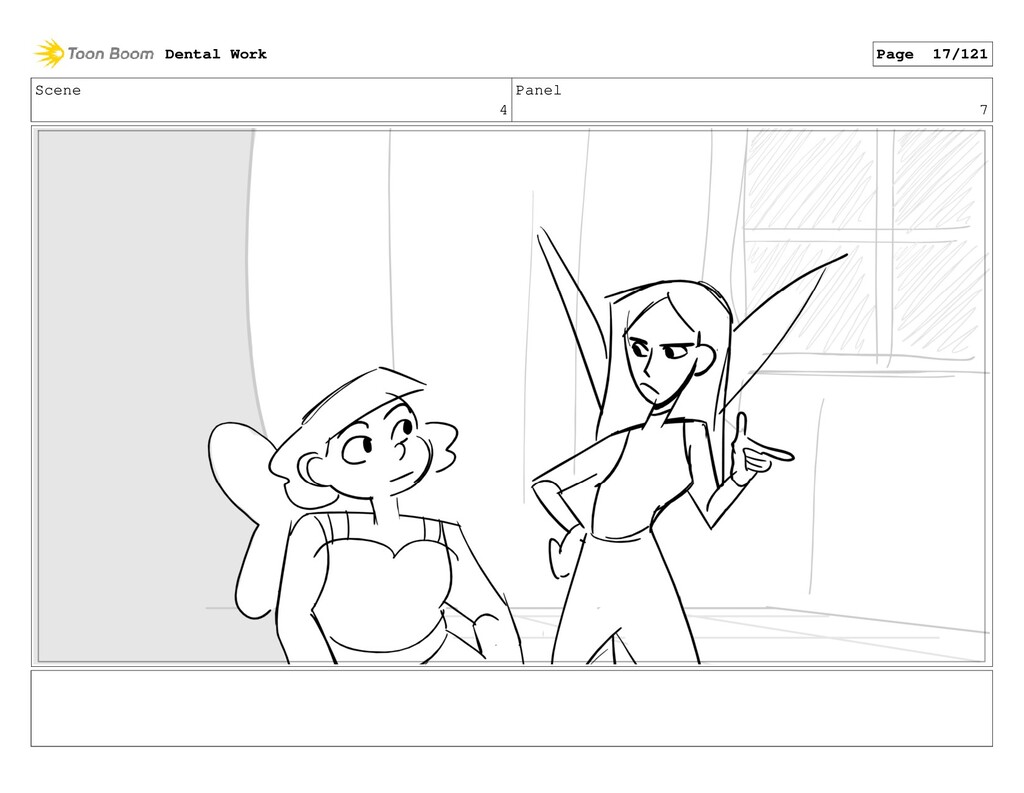The height and width of the screenshot is (793, 1024).
Task: Click the Toon Boom logo
Action: (94, 54)
